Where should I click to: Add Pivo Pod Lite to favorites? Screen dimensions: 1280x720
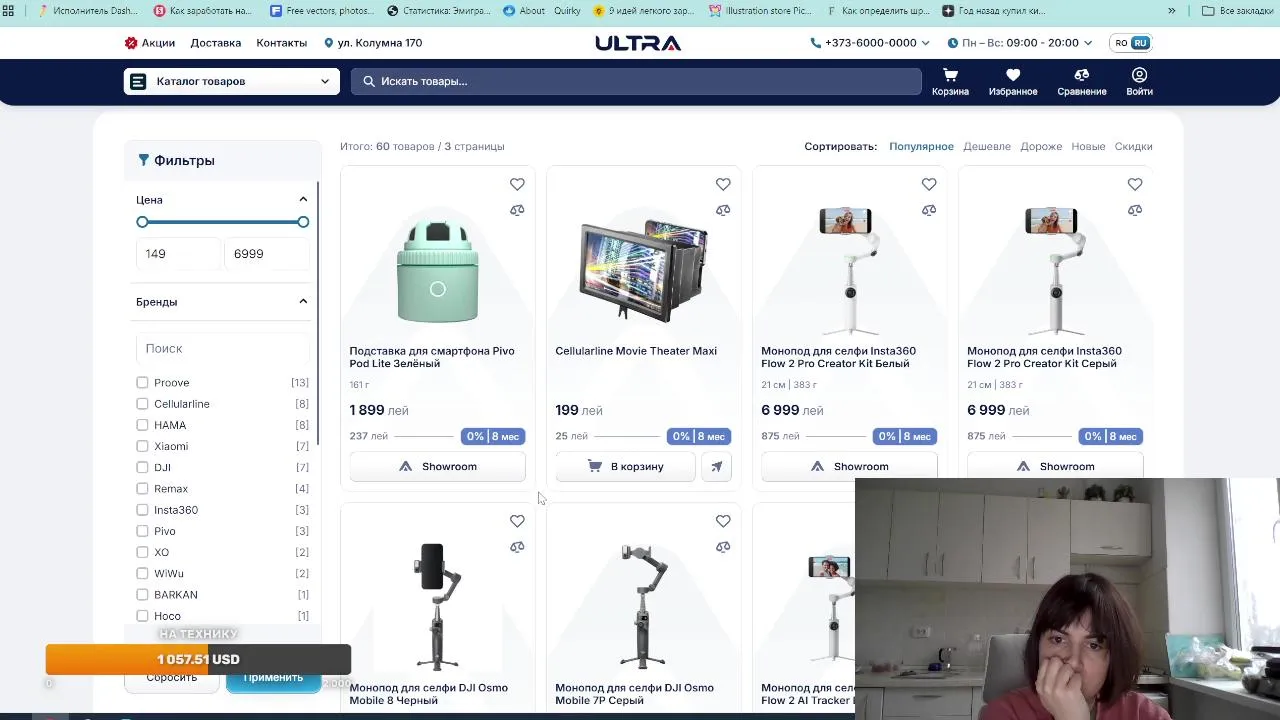[517, 184]
